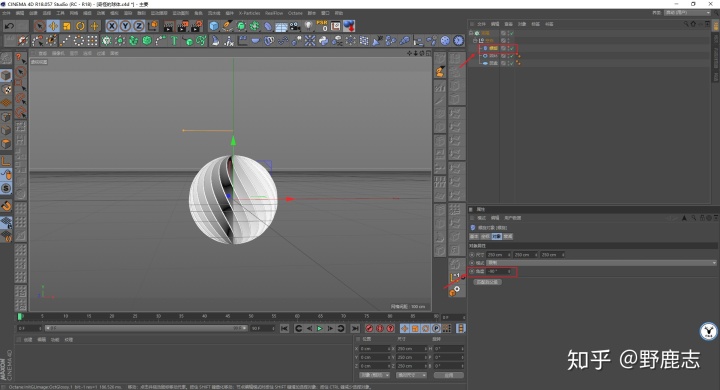
Task: Open File menu in Object Manager
Action: point(481,24)
